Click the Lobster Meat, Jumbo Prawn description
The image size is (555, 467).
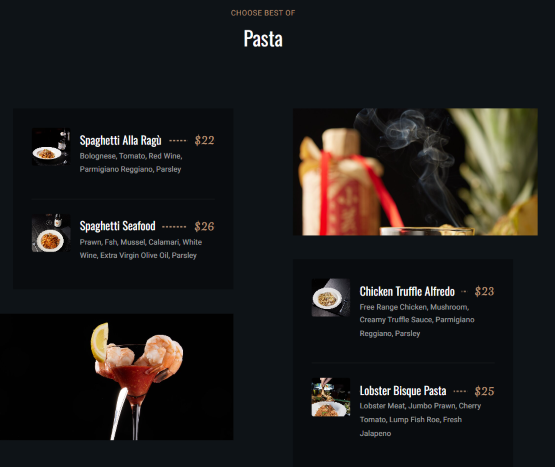point(420,420)
